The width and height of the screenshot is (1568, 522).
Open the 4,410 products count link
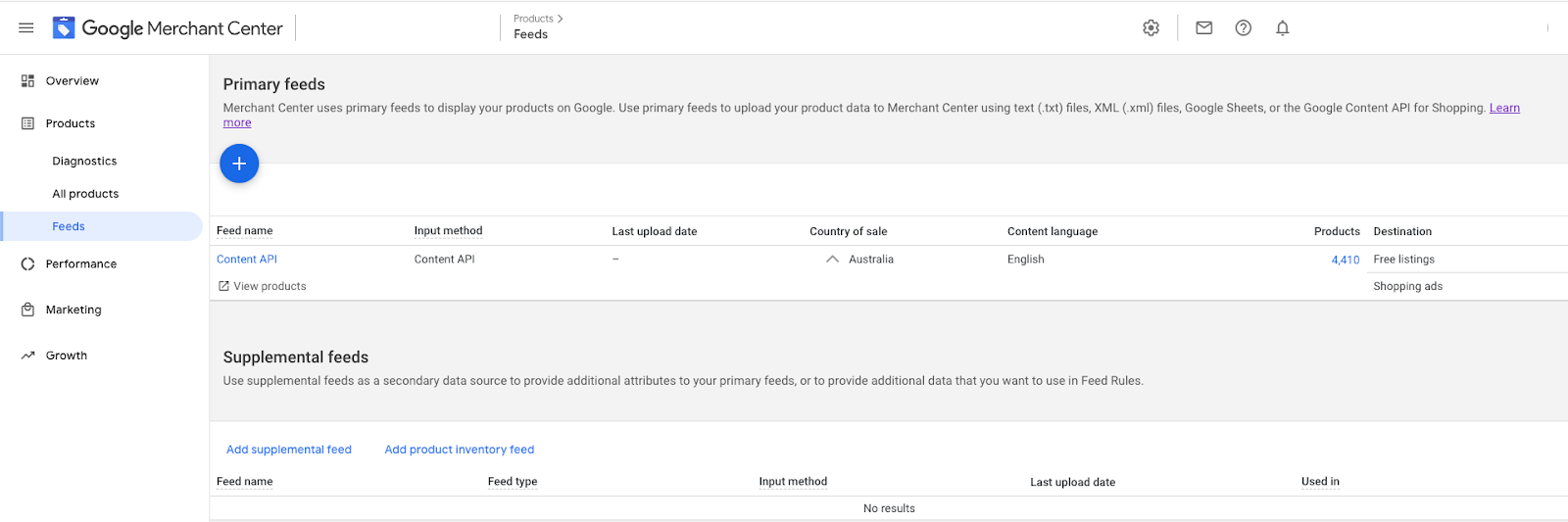pos(1345,261)
